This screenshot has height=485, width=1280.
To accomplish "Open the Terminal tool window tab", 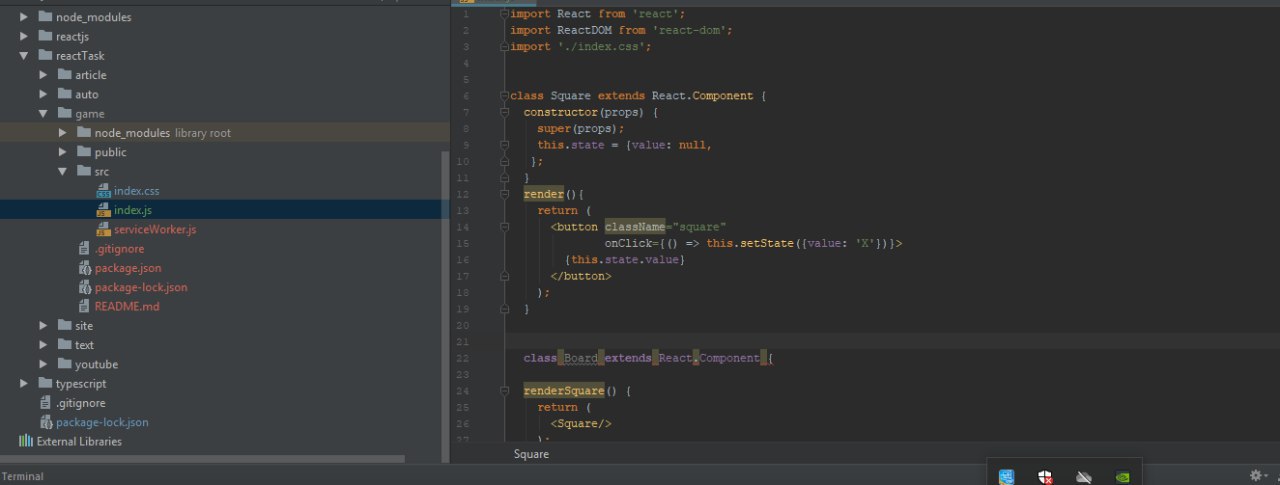I will click(22, 477).
